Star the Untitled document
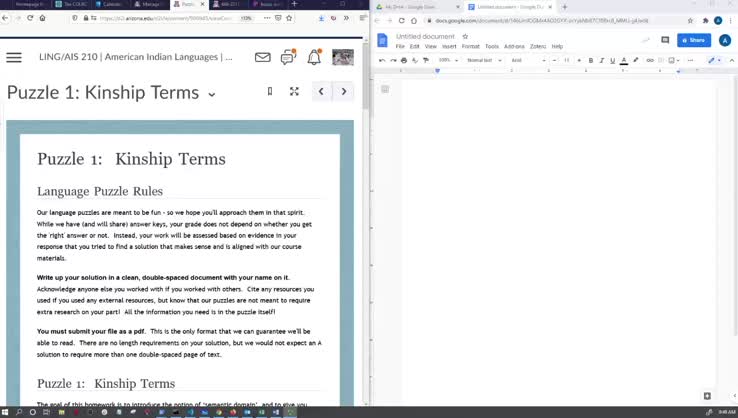738x418 pixels. click(465, 36)
